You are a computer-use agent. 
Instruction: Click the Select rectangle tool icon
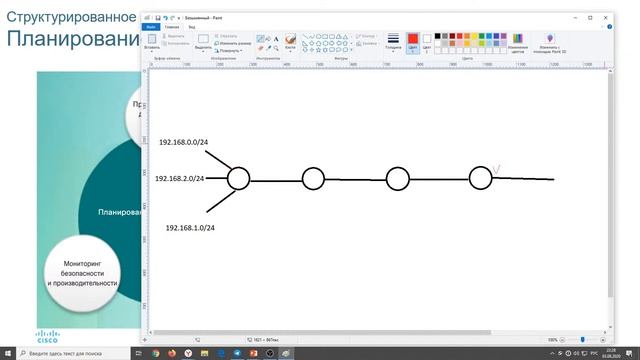coord(203,39)
